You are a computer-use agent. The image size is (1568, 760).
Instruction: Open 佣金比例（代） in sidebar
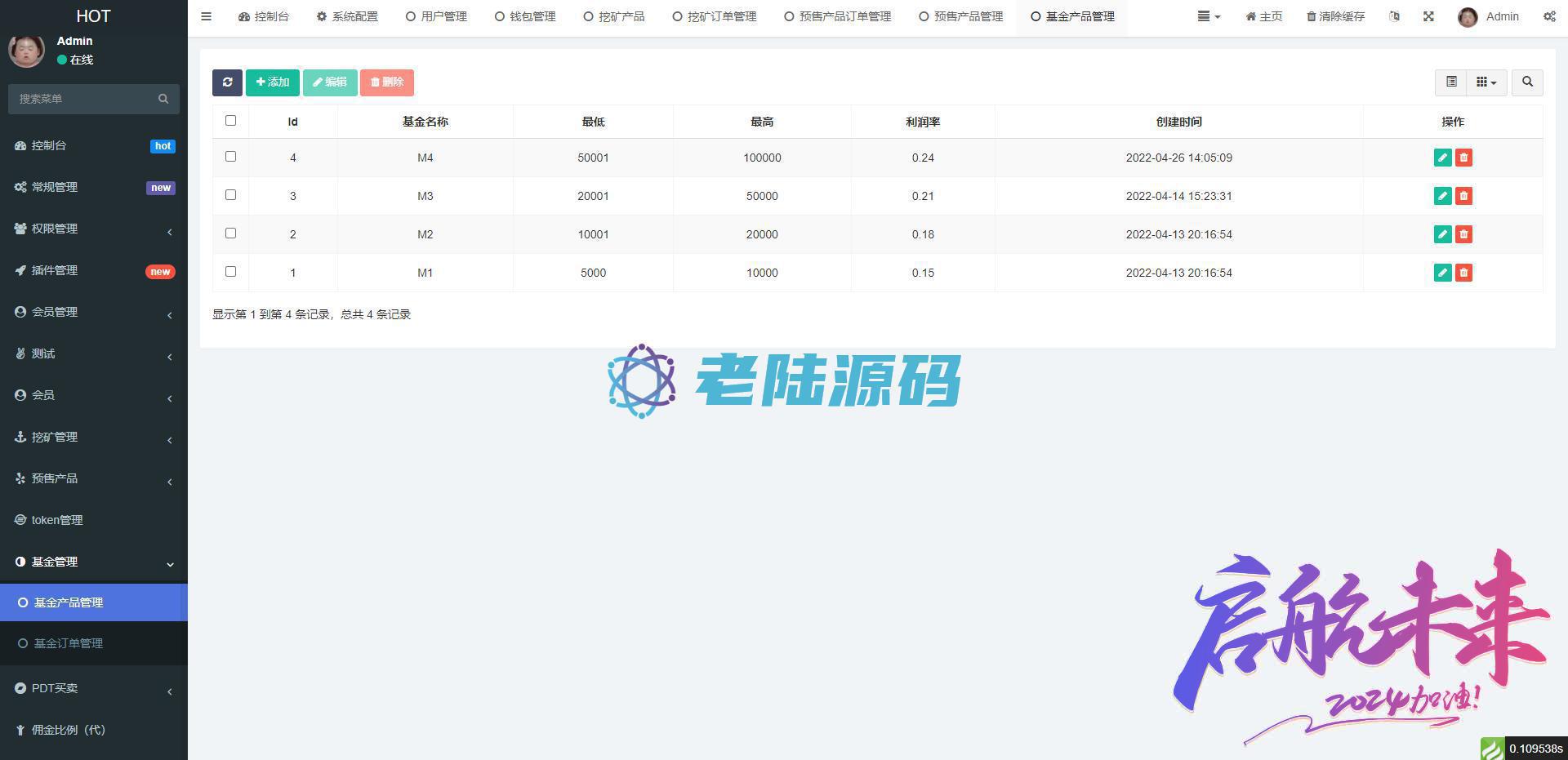click(94, 730)
